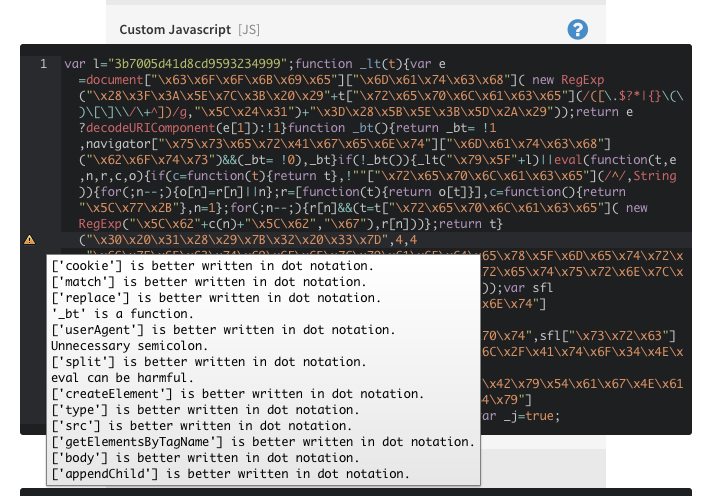Viewport: 717px width, 496px height.
Task: Select the message "['replace'] is better written in dot notation"
Action: pos(216,298)
